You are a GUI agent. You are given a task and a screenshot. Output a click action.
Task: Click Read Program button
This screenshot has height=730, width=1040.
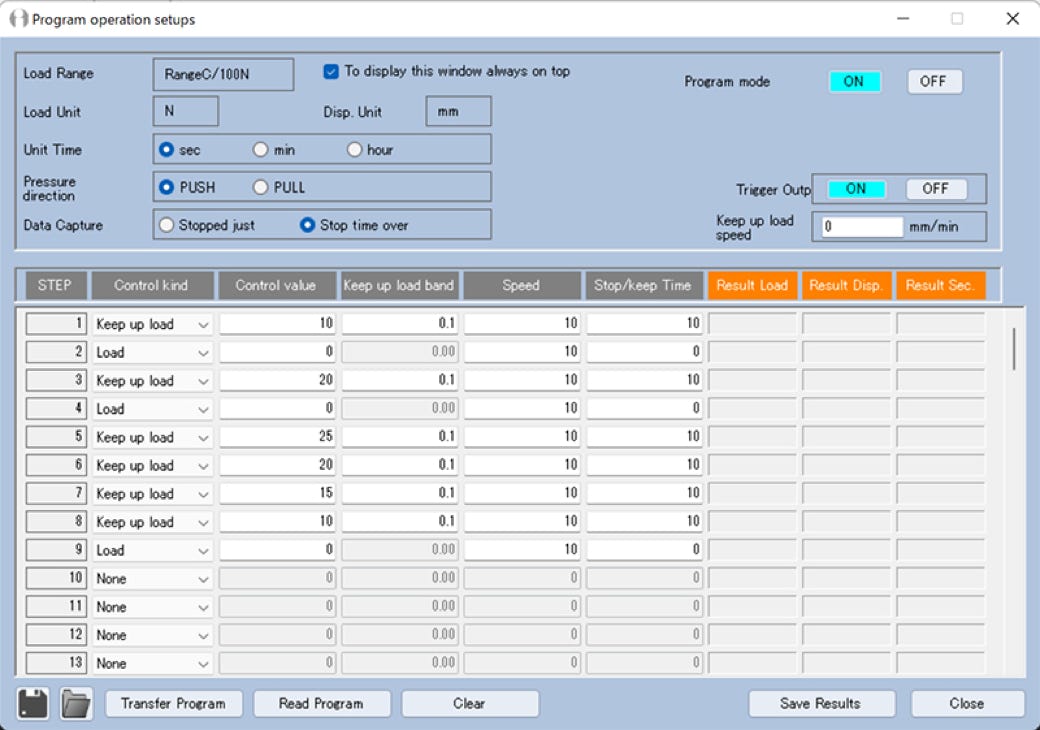pyautogui.click(x=322, y=703)
